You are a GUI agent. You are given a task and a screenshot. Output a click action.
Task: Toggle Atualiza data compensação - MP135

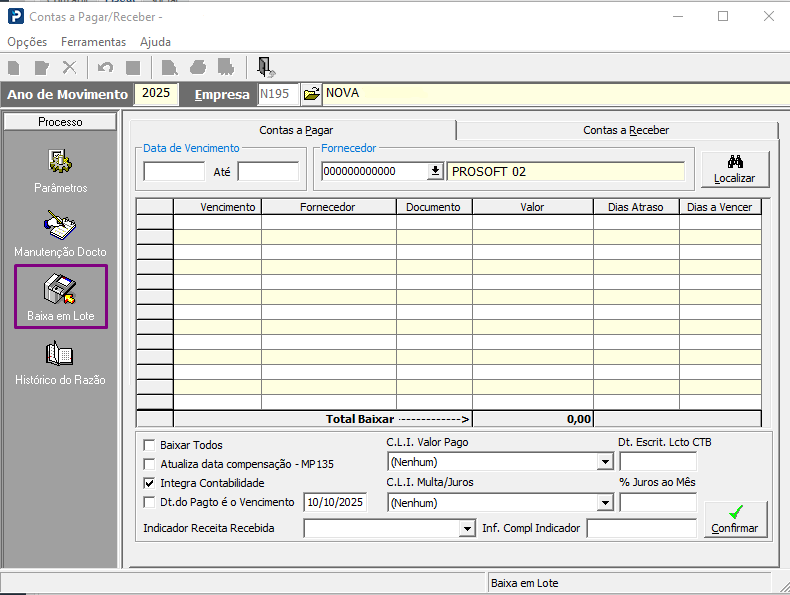click(150, 464)
